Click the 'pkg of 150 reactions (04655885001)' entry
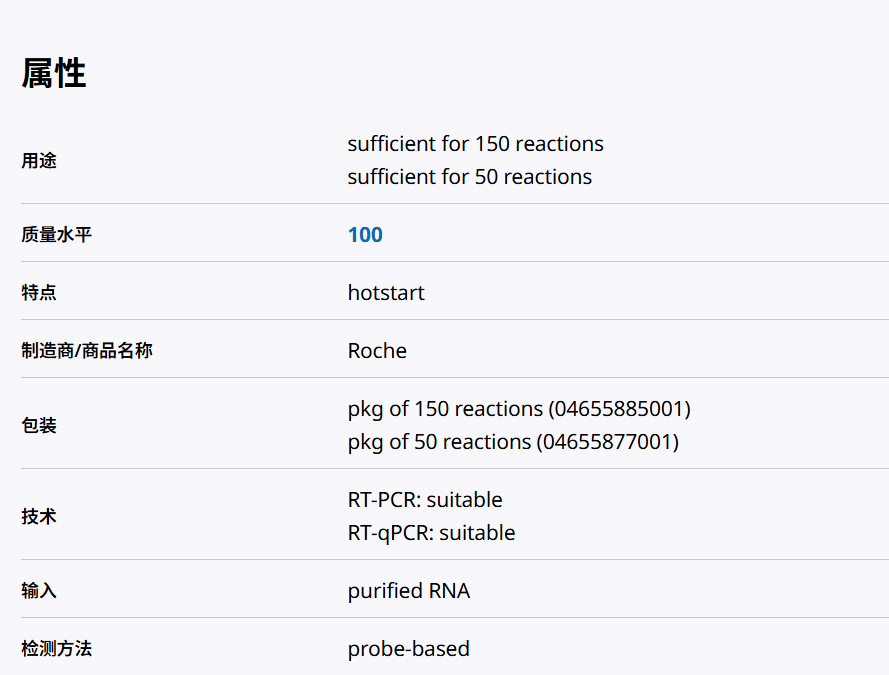 point(519,409)
